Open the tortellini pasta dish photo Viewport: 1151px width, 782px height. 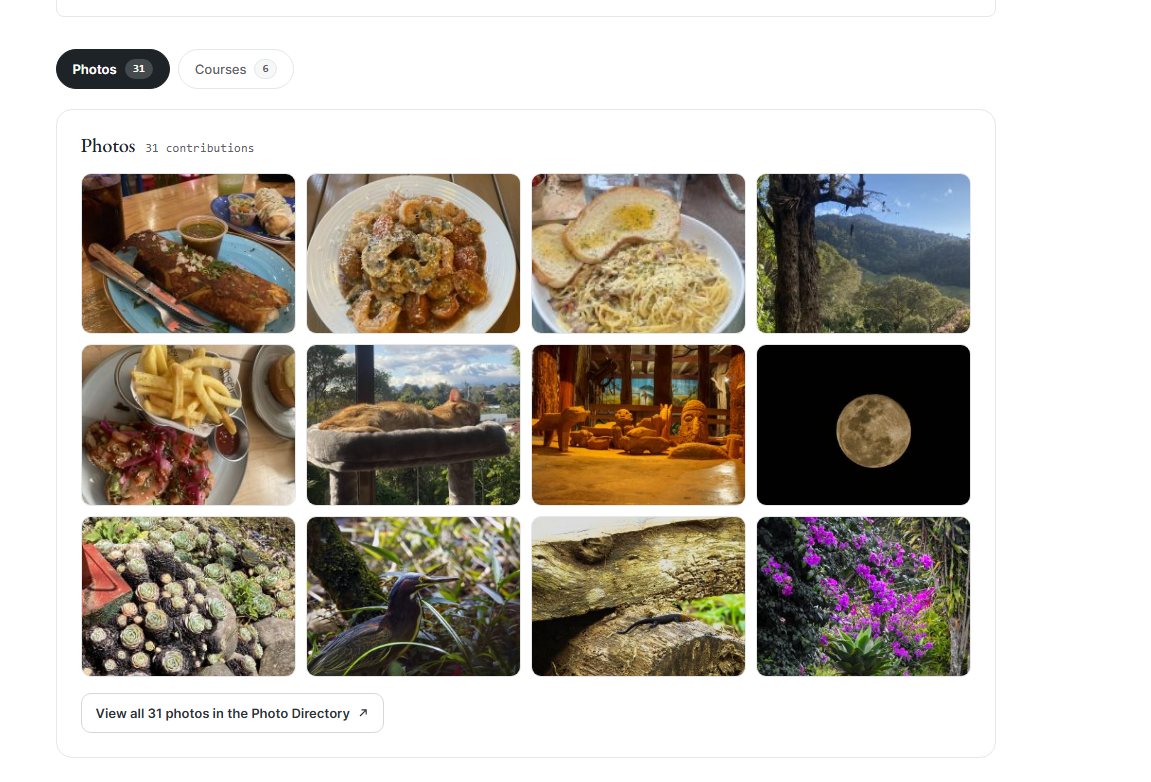(413, 253)
